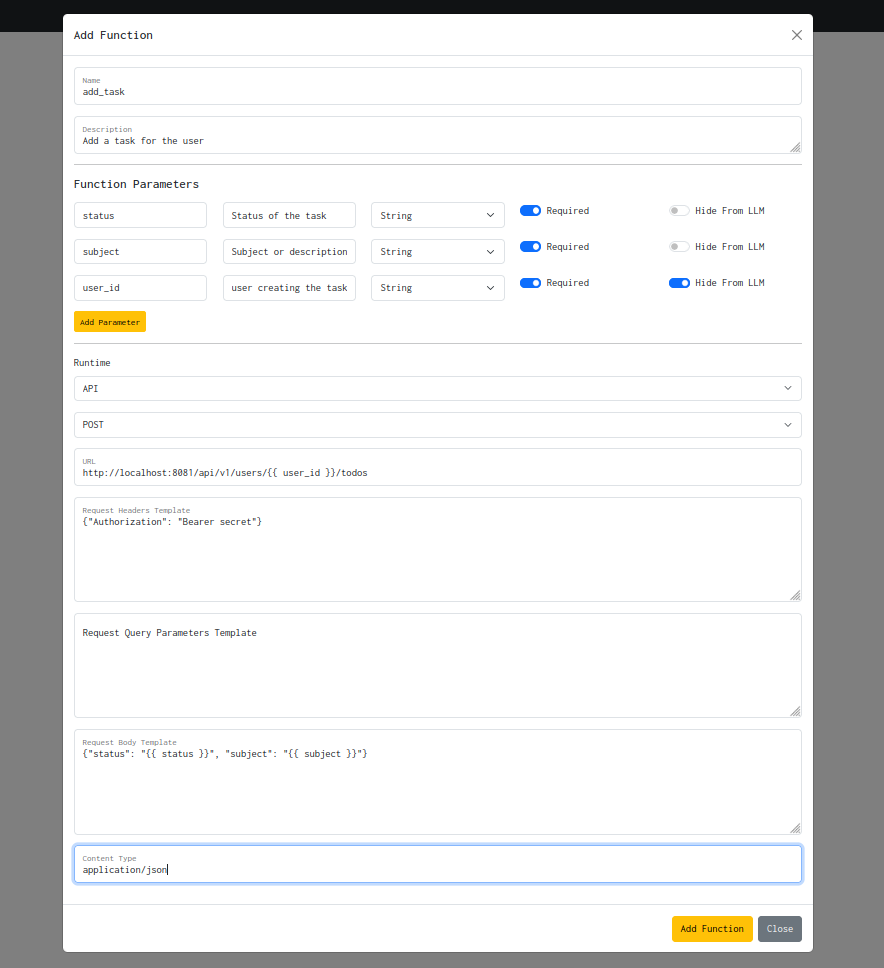Enable Hide From LLM for subject parameter
Screen dimensions: 884x968
679,246
